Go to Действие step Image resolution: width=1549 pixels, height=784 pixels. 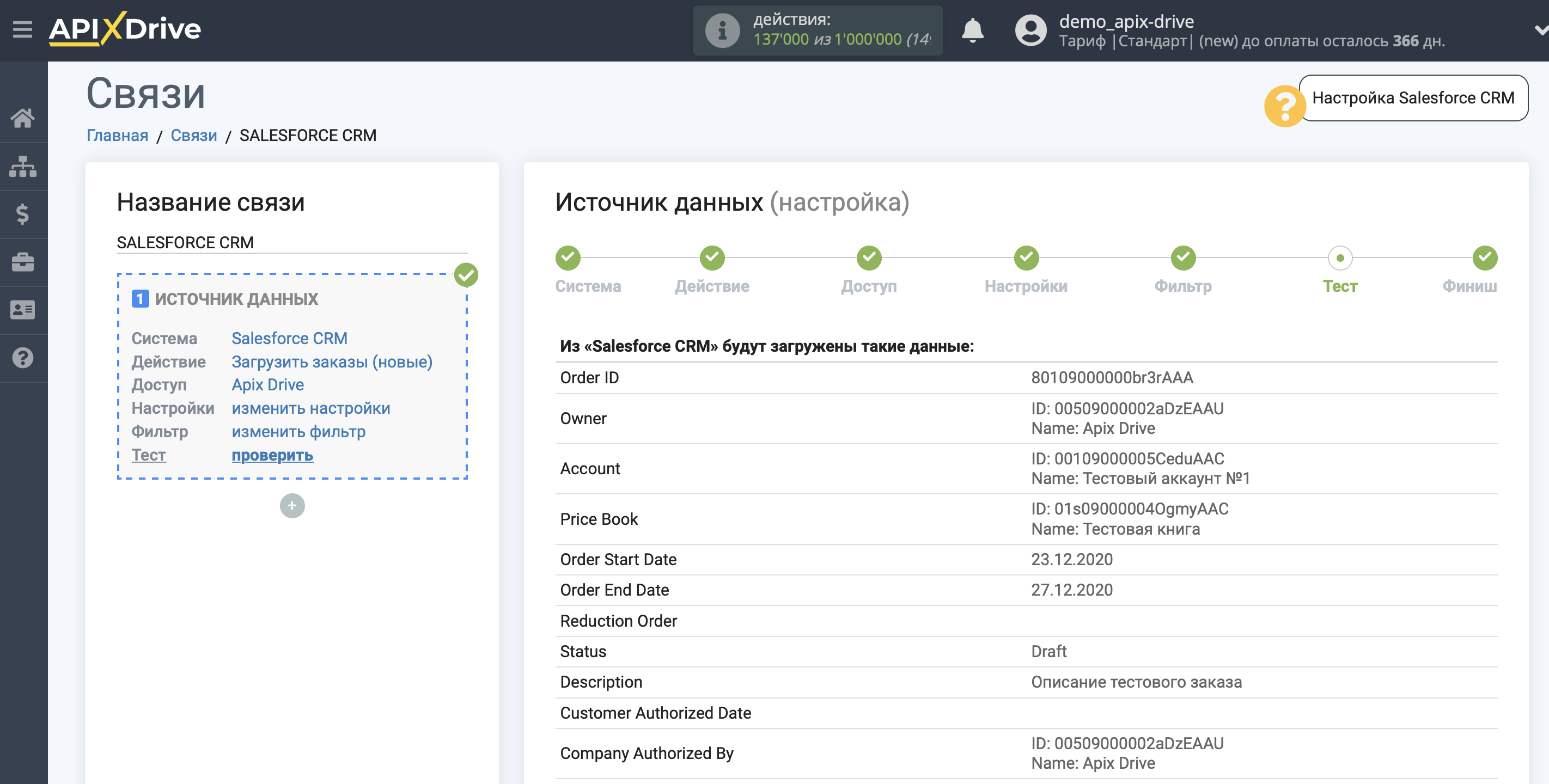(712, 286)
